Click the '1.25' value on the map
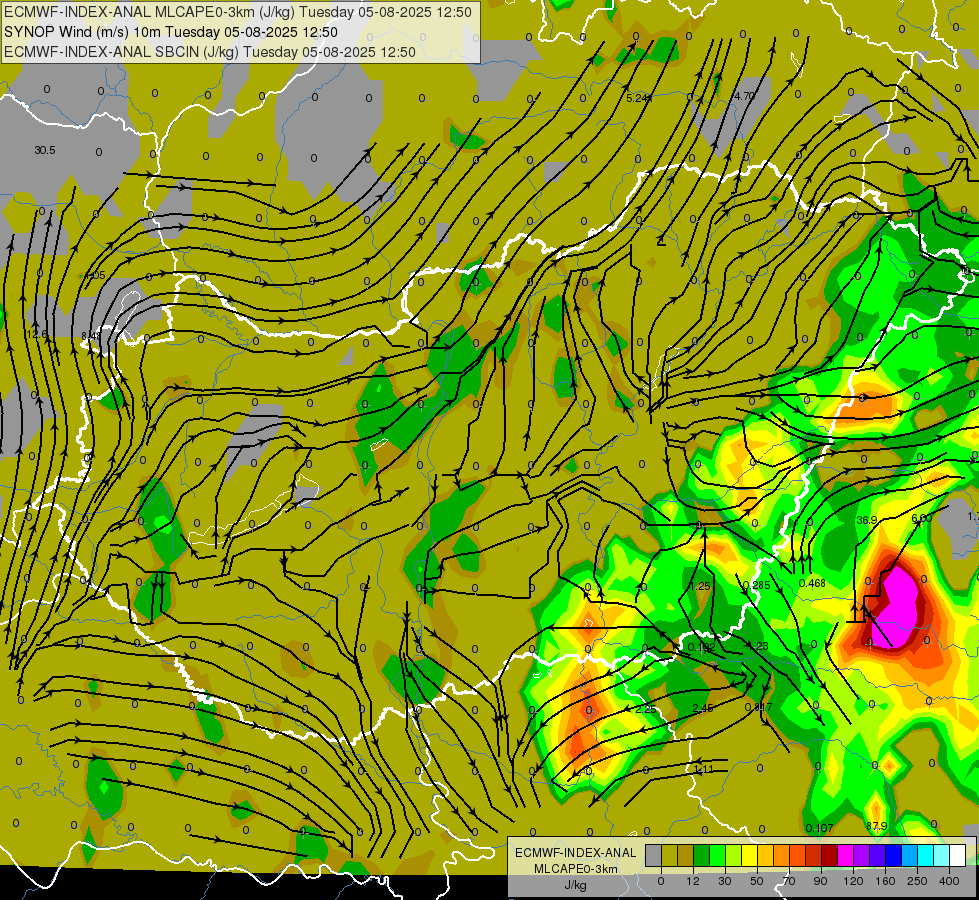This screenshot has width=979, height=900. [x=699, y=586]
